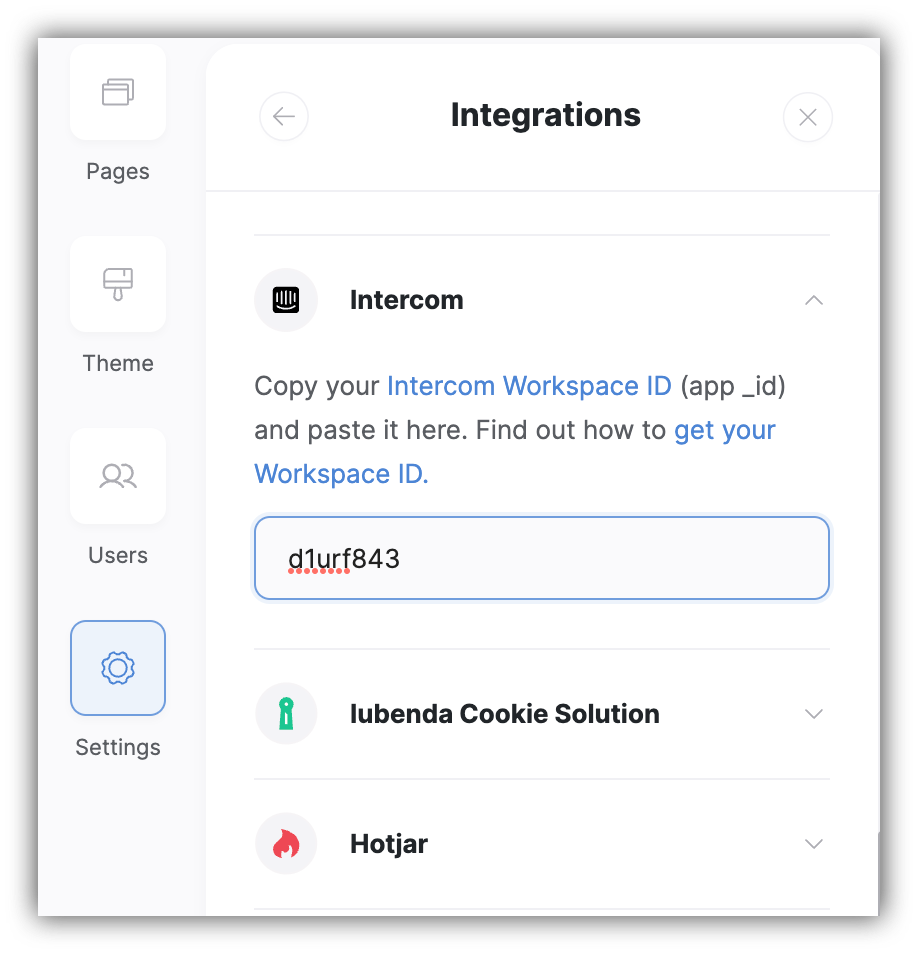Viewport: 918px width, 954px height.
Task: Click the Hotjar flame icon
Action: click(286, 843)
